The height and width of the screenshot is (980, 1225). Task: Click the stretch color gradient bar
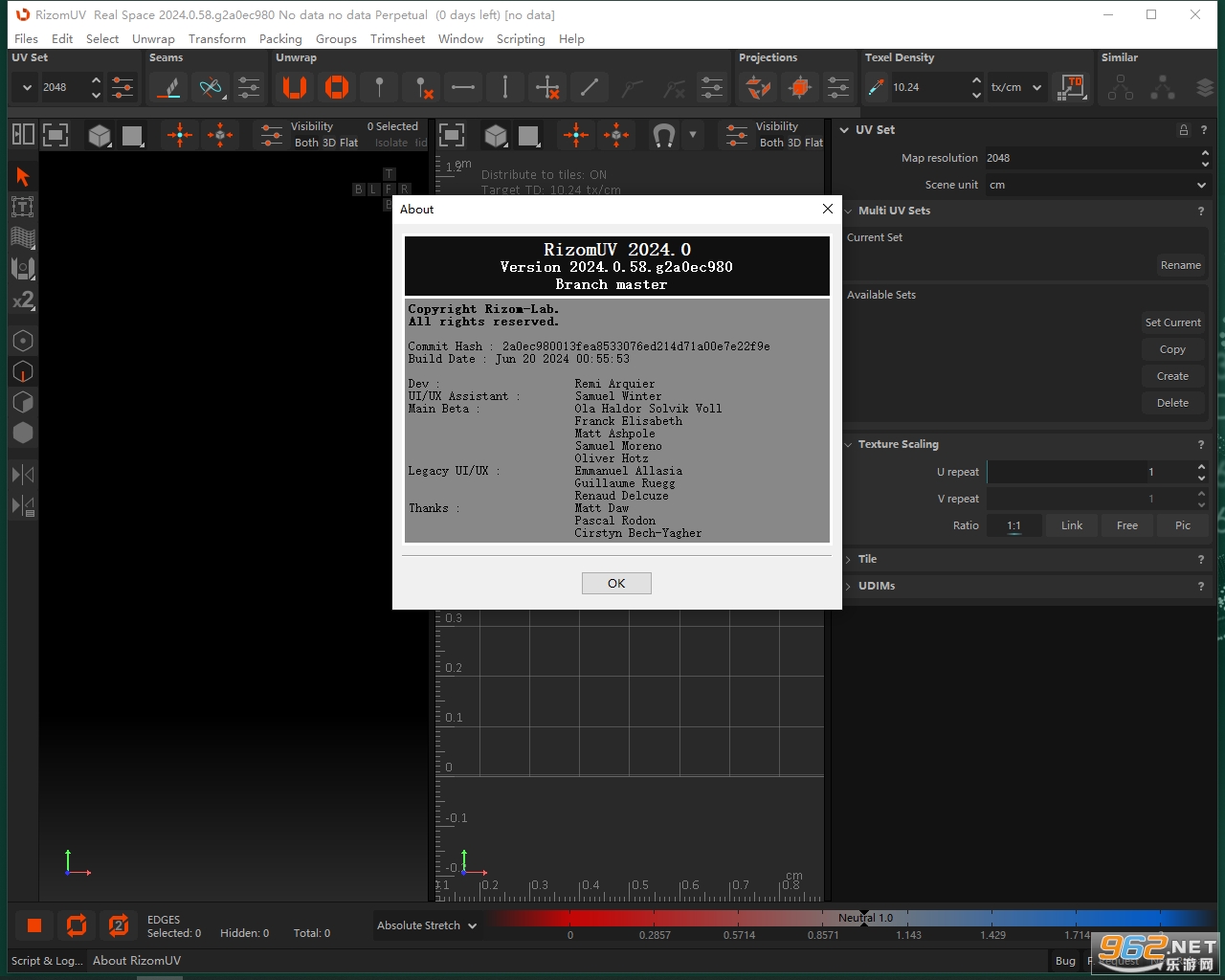(x=847, y=918)
